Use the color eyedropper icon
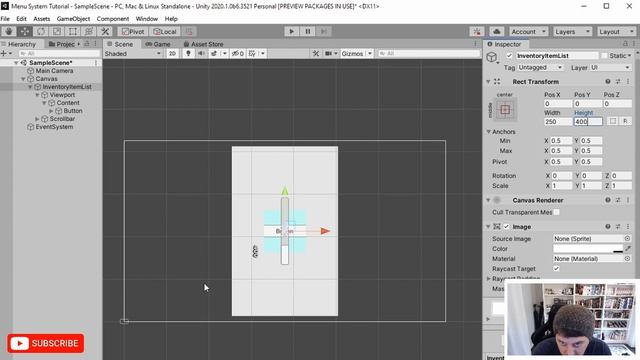640x360 pixels. [x=628, y=248]
